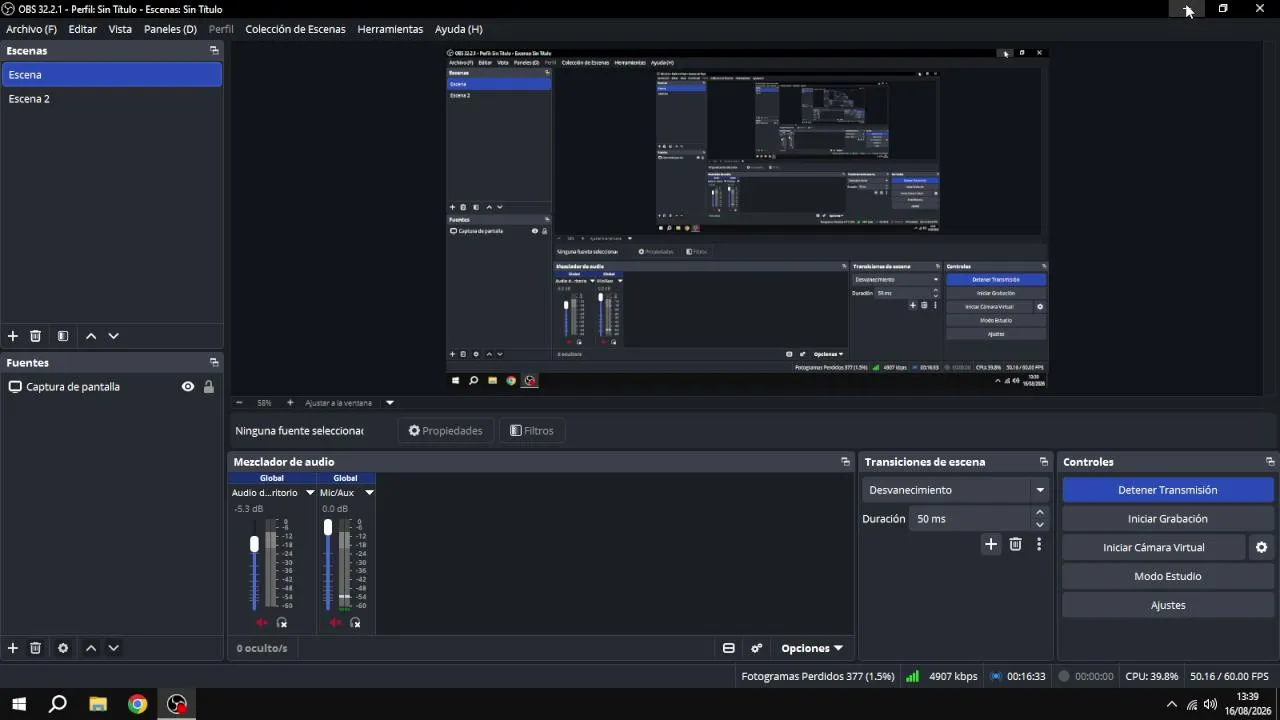Viewport: 1280px width, 720px height.
Task: Open Ajustes from Controles panel
Action: (x=1167, y=605)
